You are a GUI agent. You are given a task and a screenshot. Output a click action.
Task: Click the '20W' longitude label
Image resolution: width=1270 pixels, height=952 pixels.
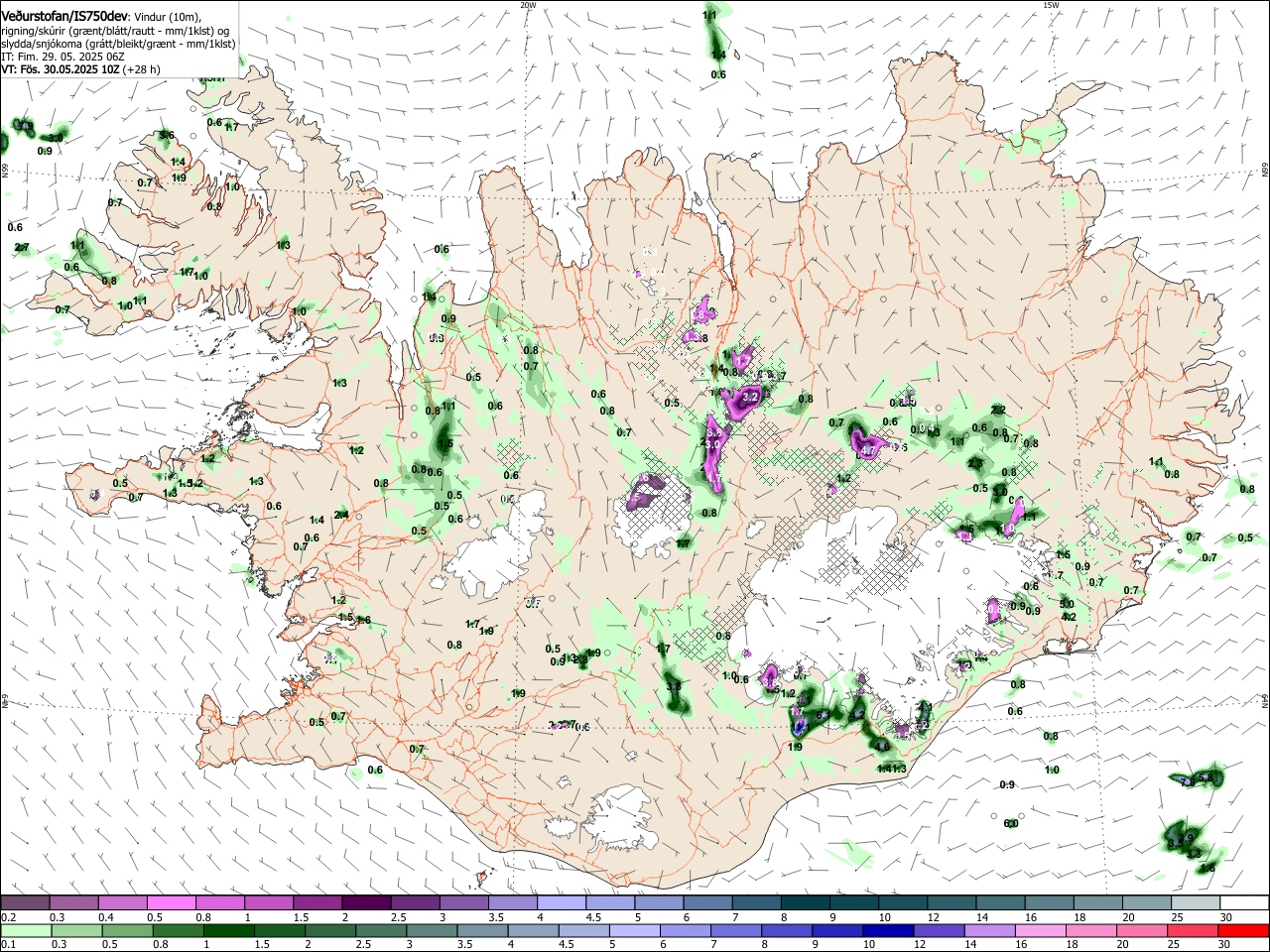pos(528,5)
